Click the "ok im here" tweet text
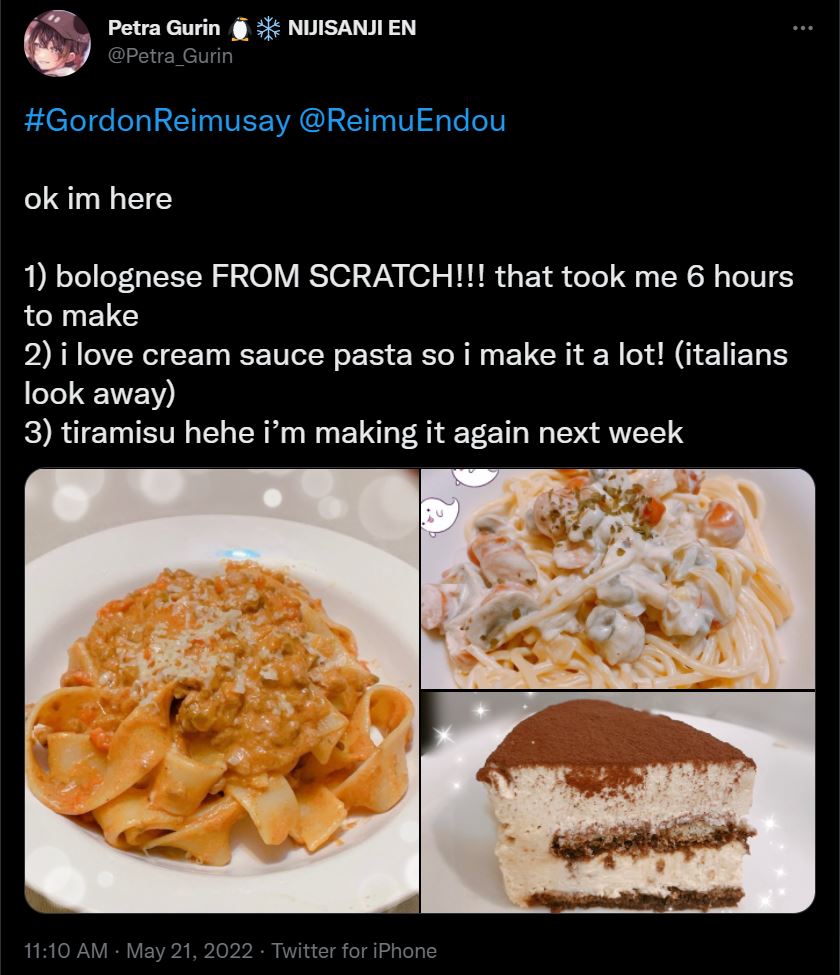 (98, 199)
